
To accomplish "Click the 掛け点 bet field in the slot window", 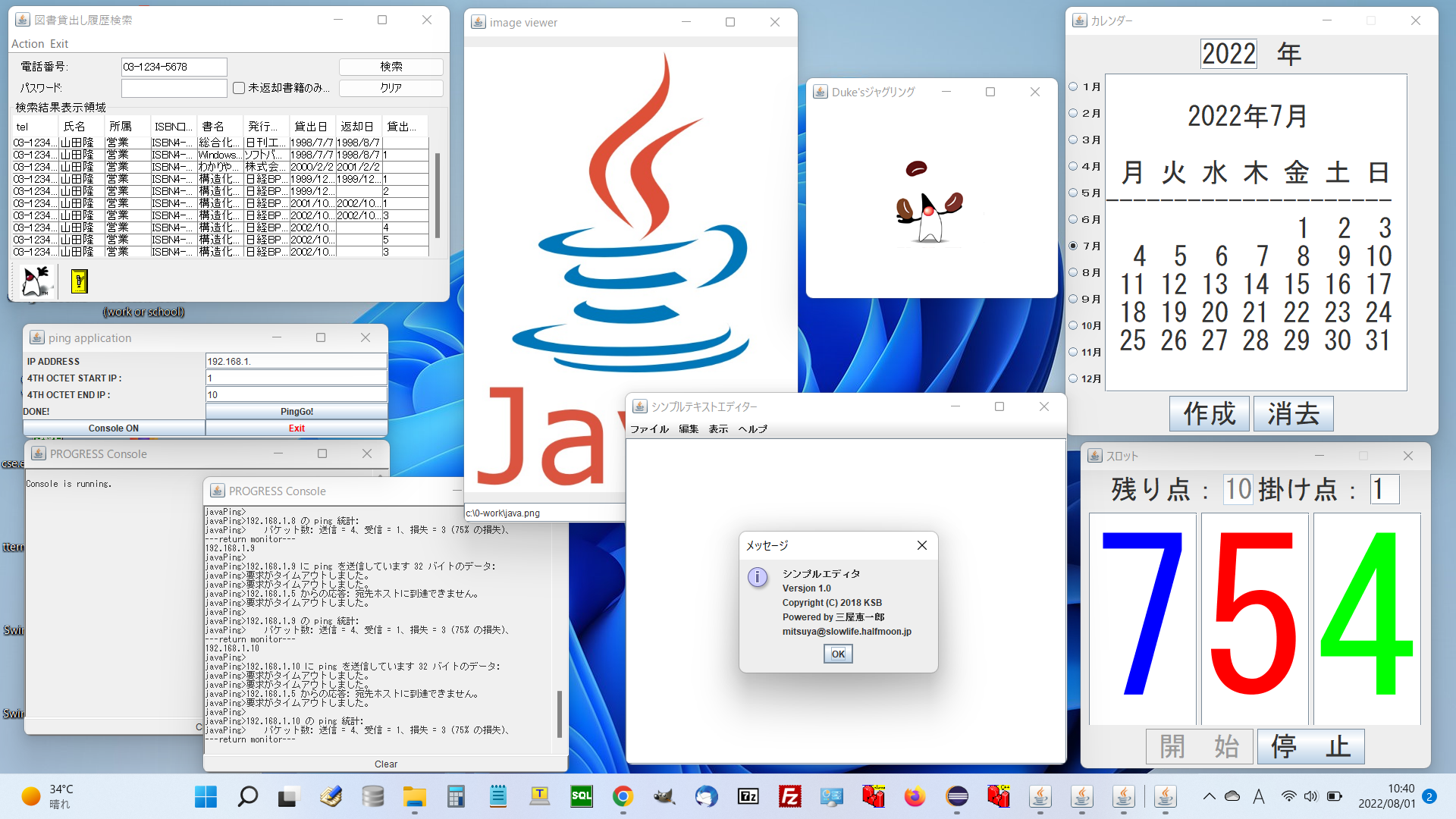I will tap(1384, 489).
